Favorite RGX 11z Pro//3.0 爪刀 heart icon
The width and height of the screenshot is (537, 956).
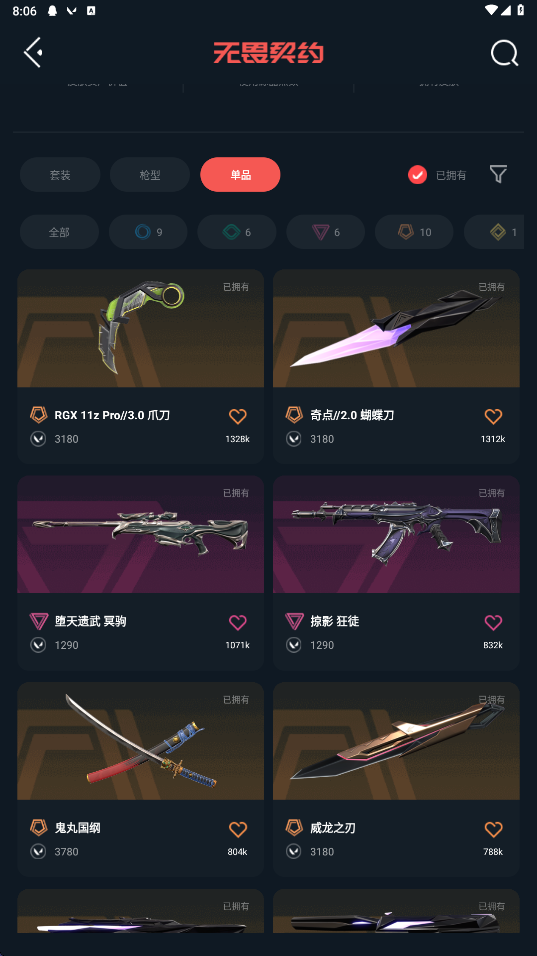click(x=238, y=416)
